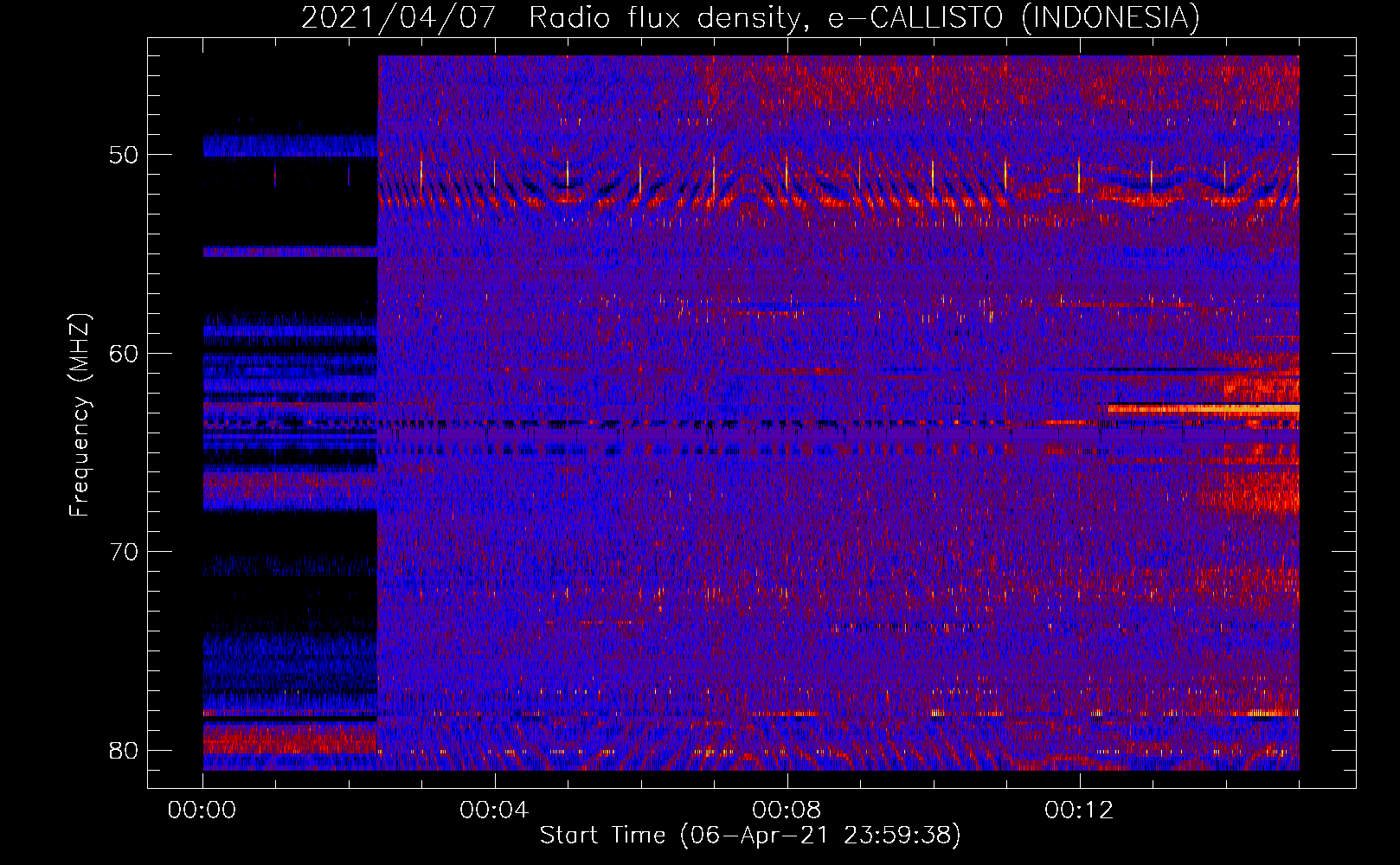
Task: Click the '00:00' time tick label
Action: [202, 811]
